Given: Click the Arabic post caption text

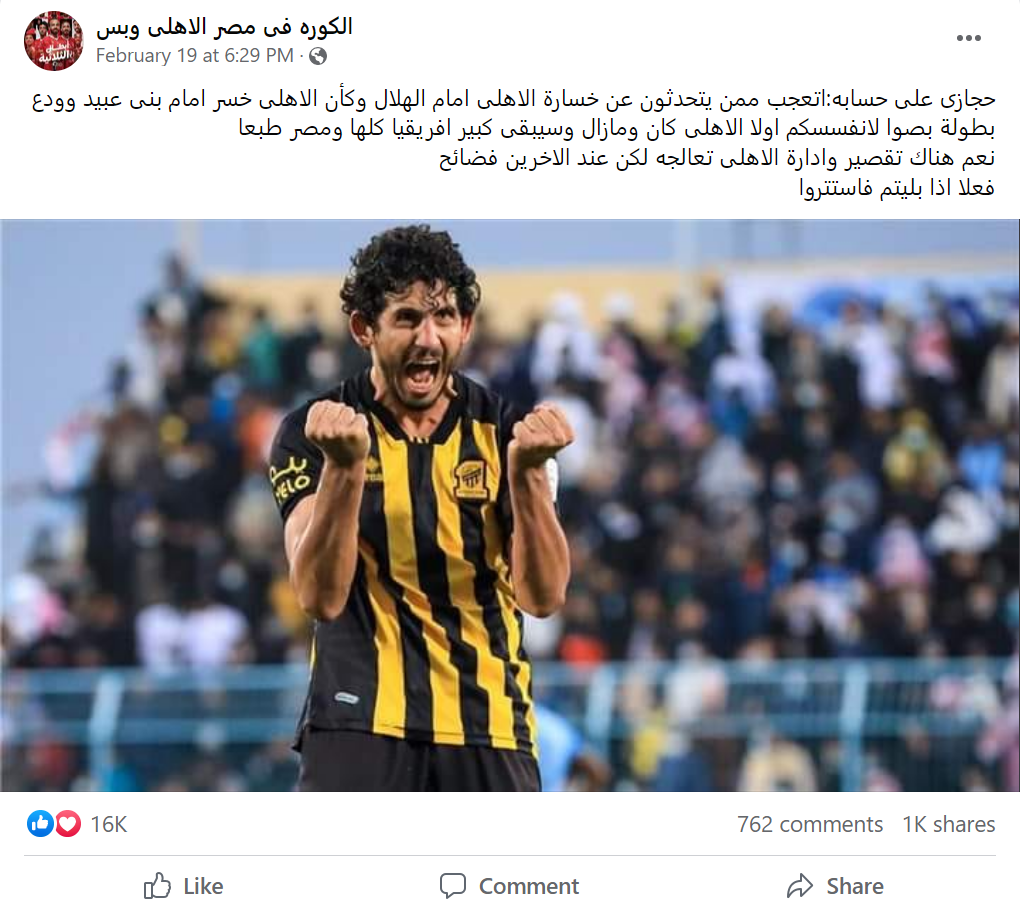Looking at the screenshot, I should pos(513,143).
